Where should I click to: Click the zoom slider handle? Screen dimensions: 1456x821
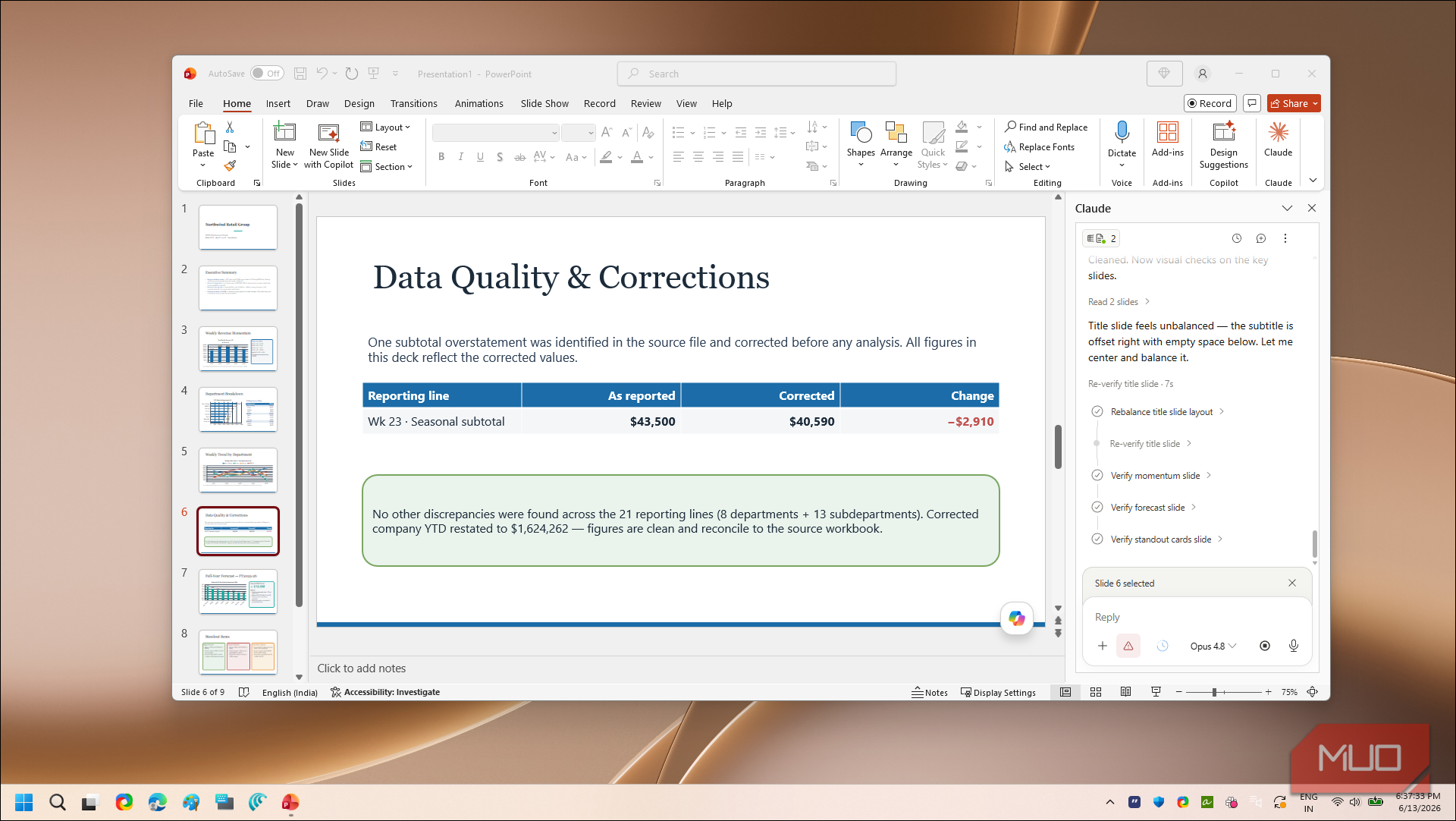(1214, 692)
